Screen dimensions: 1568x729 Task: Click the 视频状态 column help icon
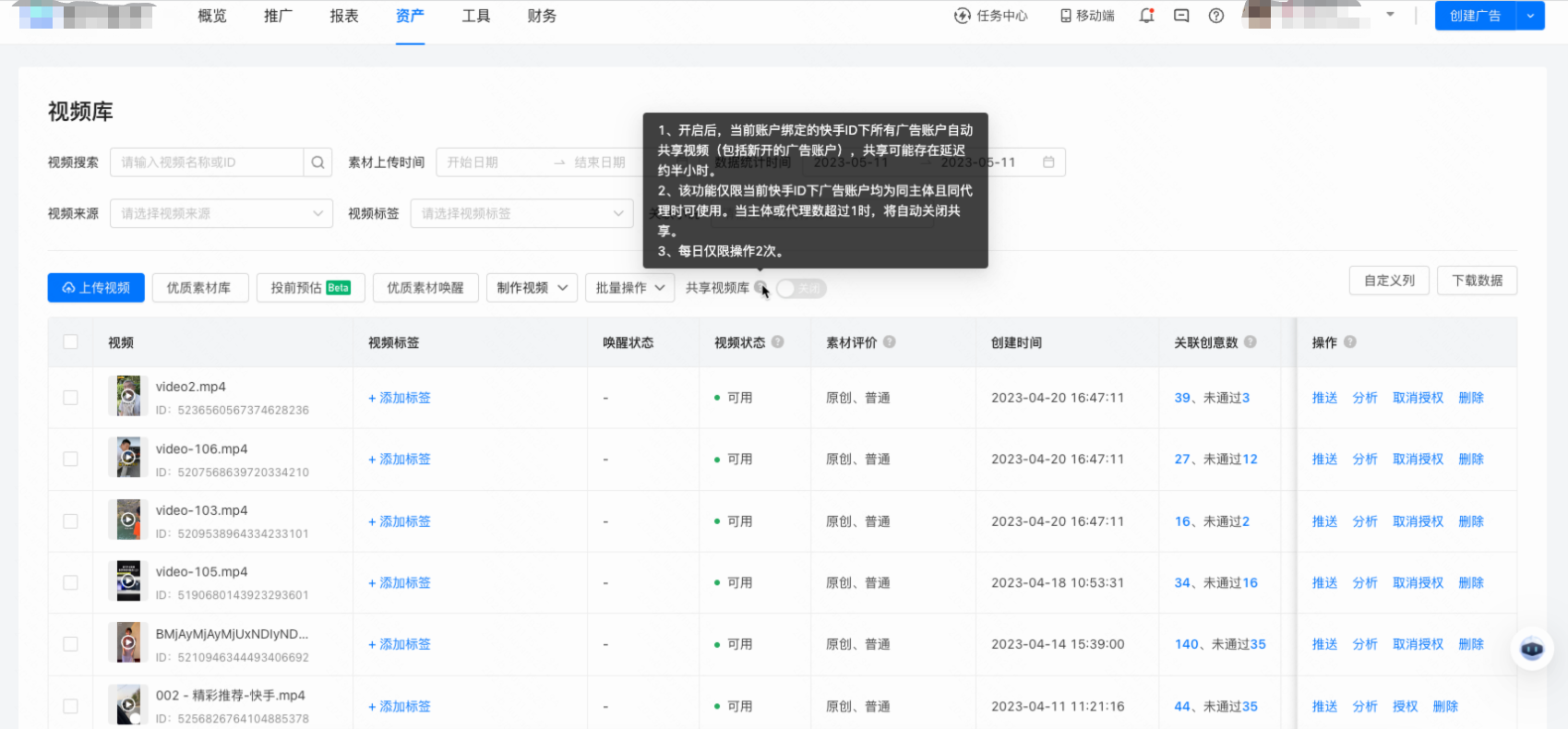coord(778,341)
